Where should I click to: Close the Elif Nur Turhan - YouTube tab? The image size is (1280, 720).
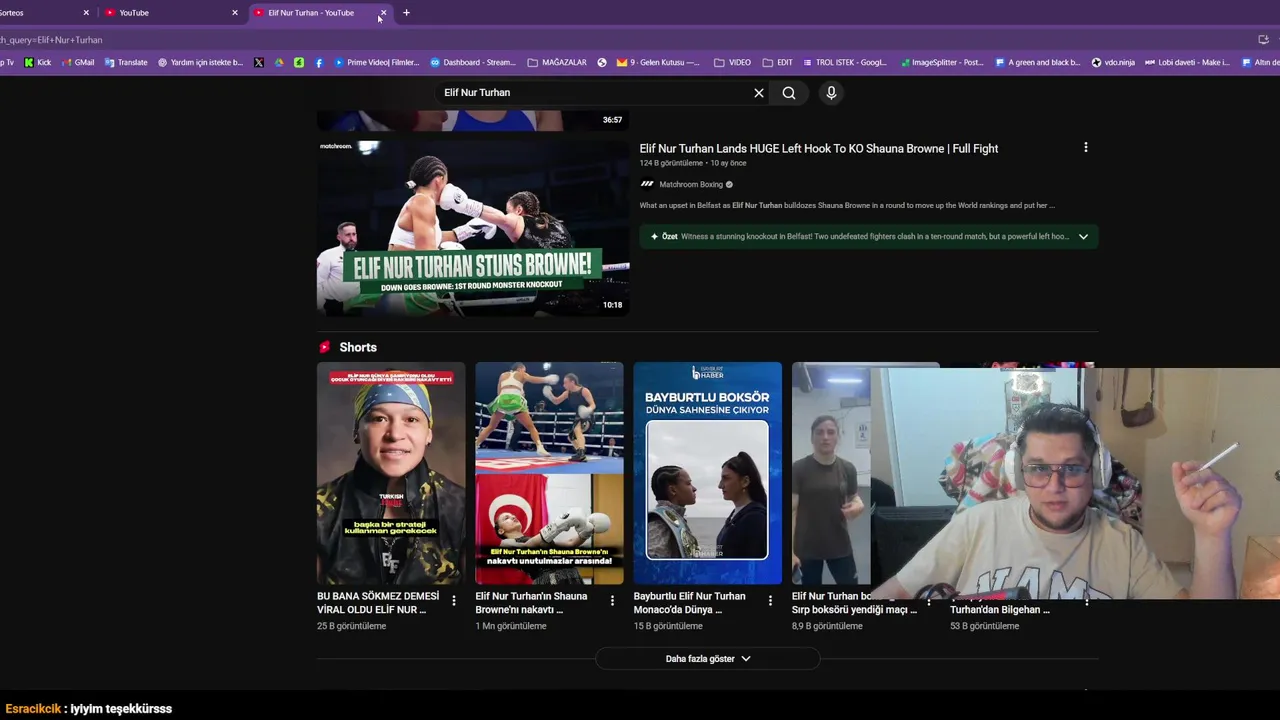click(x=383, y=13)
